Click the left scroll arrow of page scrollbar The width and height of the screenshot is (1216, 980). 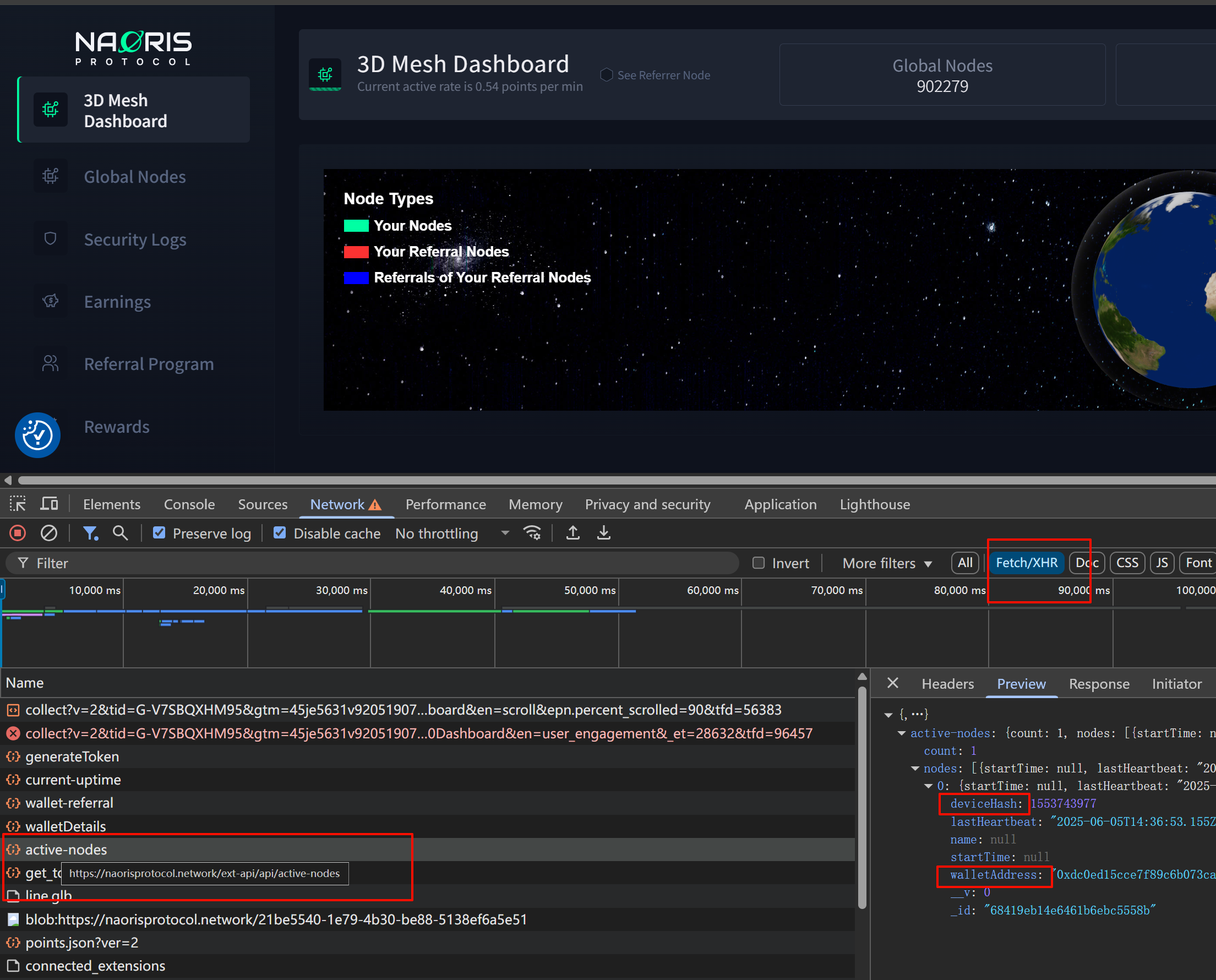[7, 481]
